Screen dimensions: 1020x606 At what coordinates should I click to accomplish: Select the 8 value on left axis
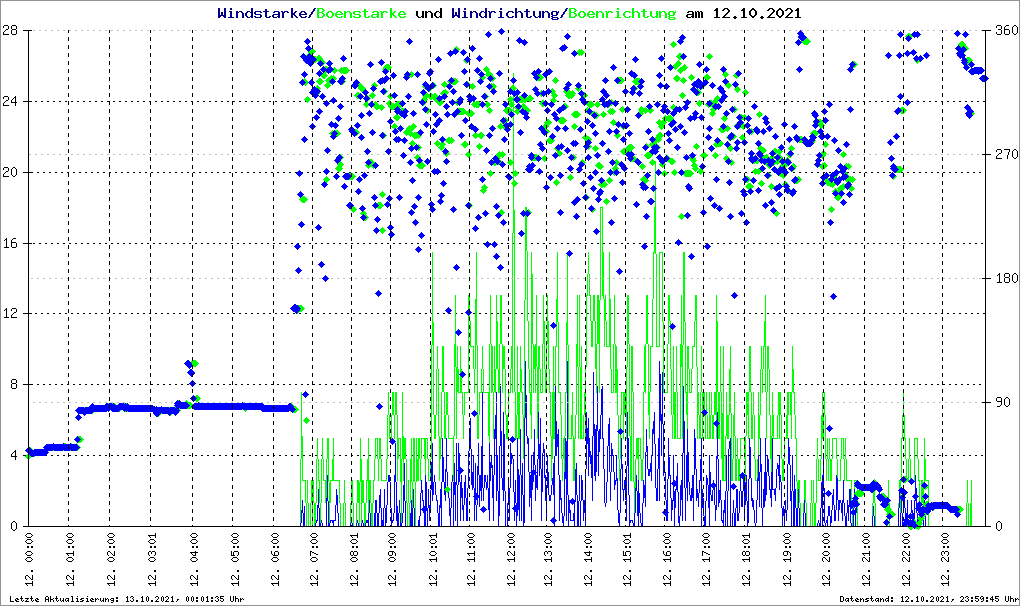pos(15,385)
